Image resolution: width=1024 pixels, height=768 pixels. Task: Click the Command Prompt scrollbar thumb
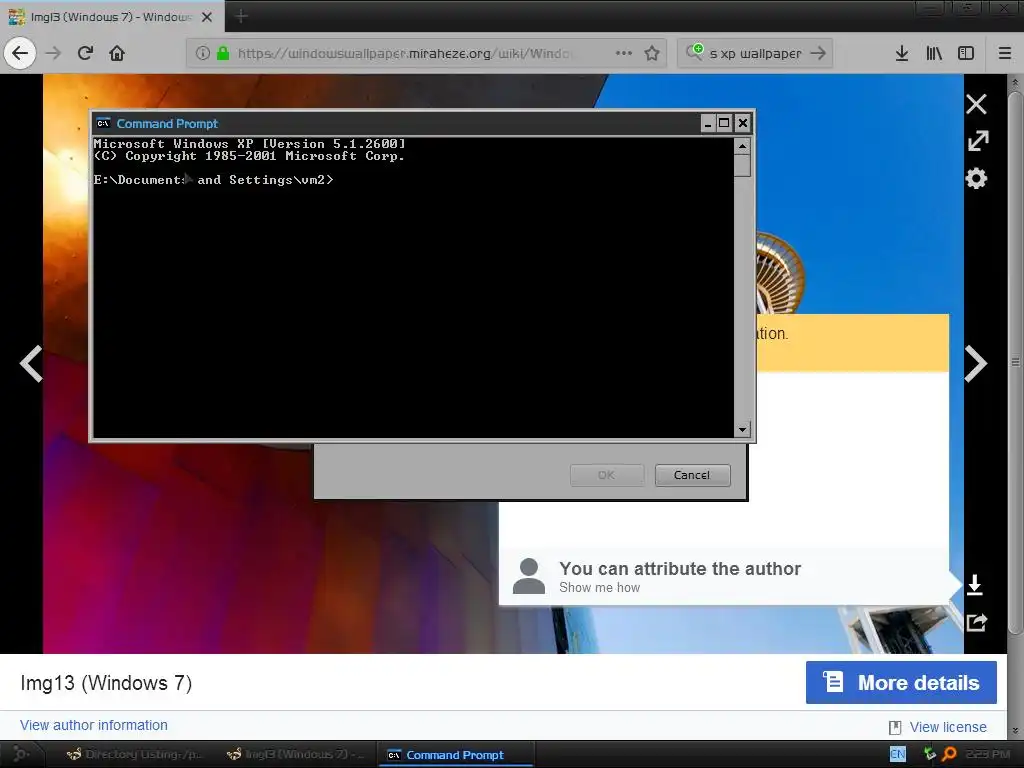coord(742,166)
